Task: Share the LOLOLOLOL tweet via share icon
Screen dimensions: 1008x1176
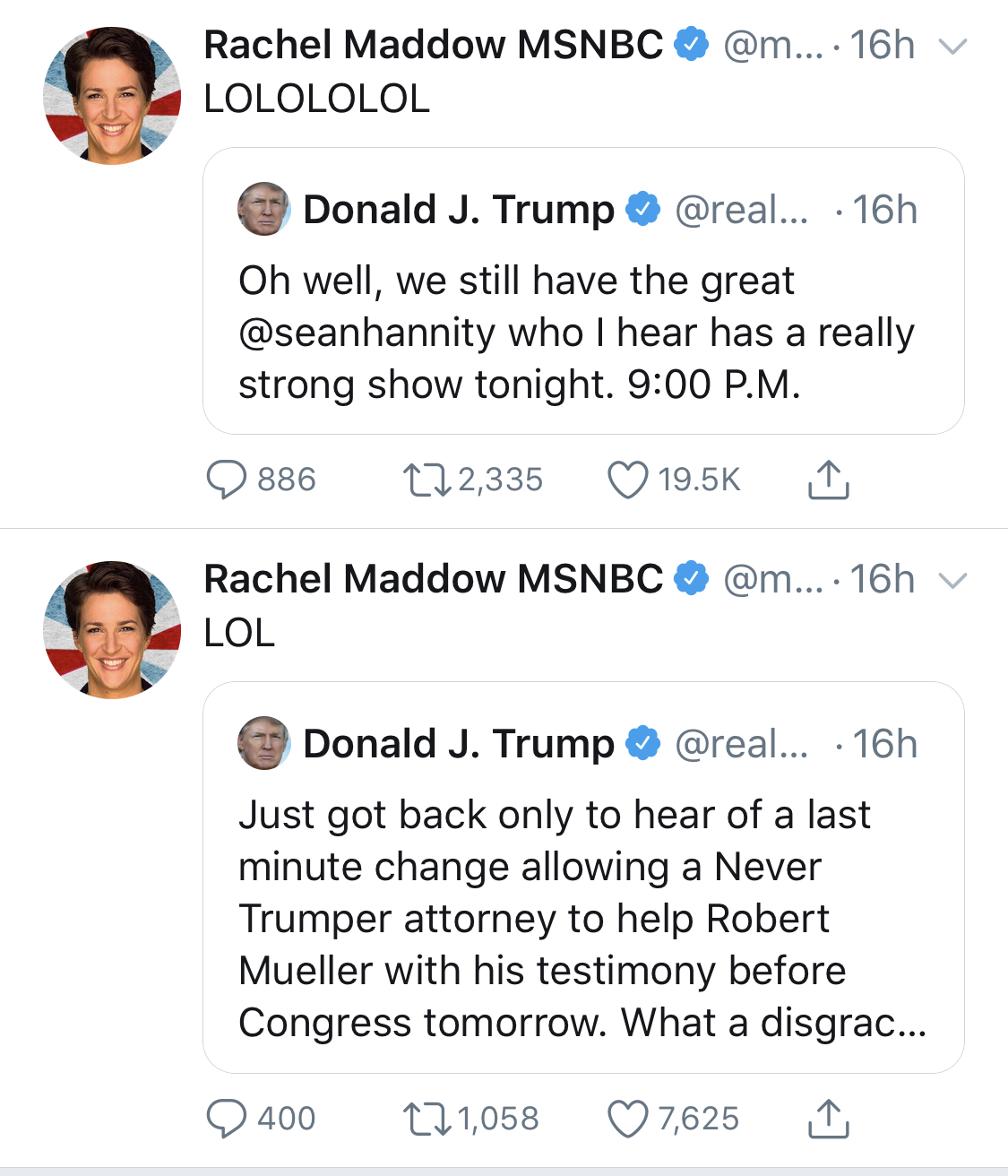Action: point(828,480)
